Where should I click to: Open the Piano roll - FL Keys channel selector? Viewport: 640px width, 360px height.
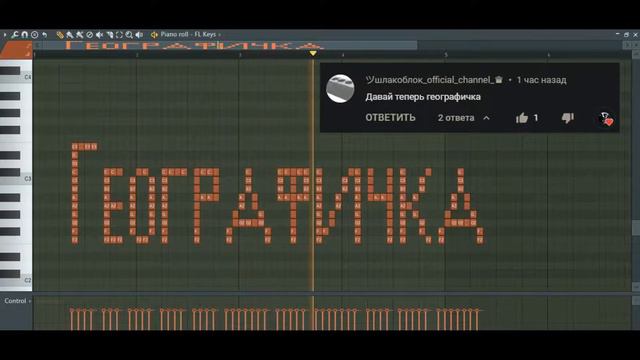[x=190, y=35]
